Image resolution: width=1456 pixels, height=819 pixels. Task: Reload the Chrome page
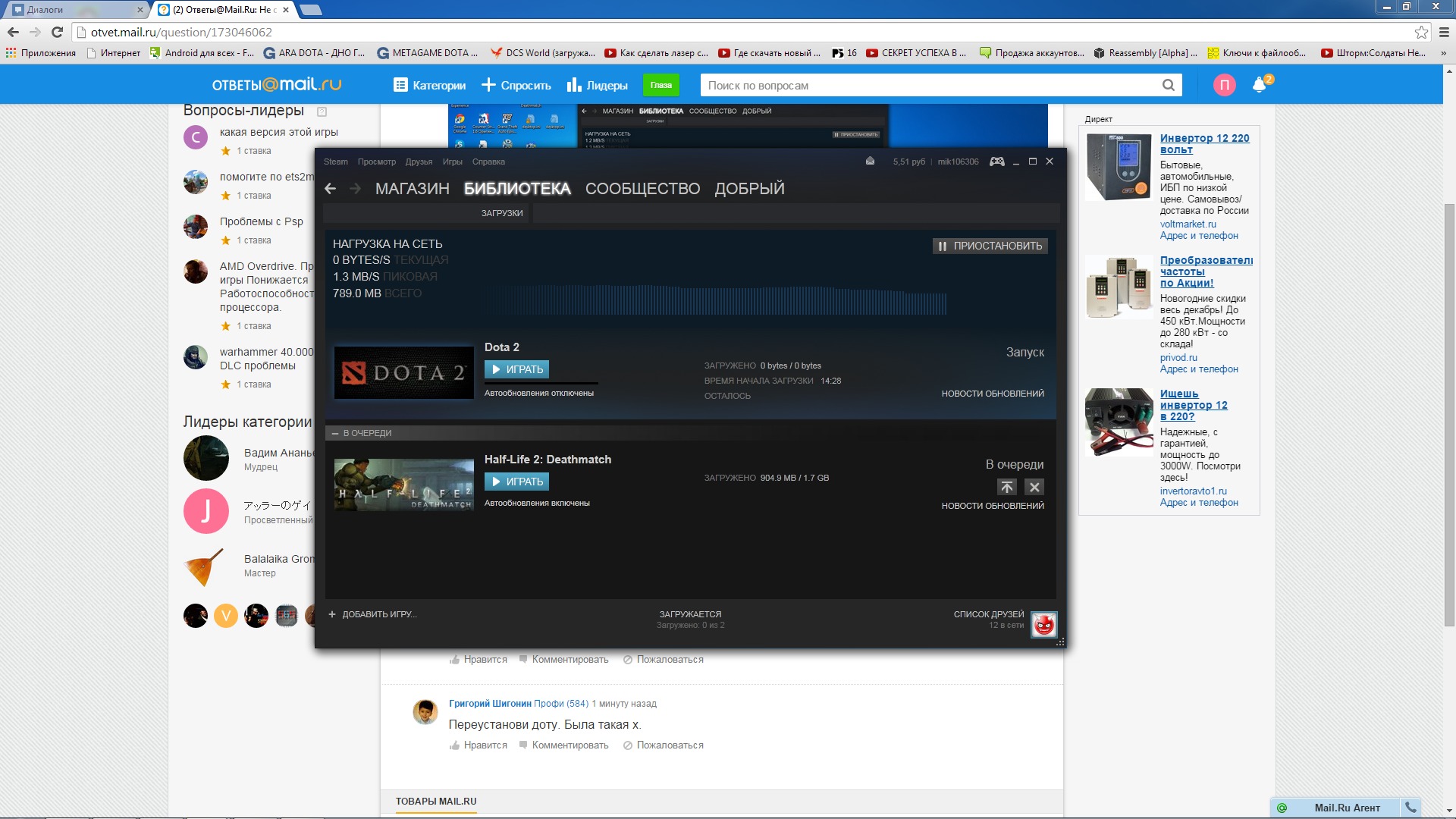click(x=57, y=32)
